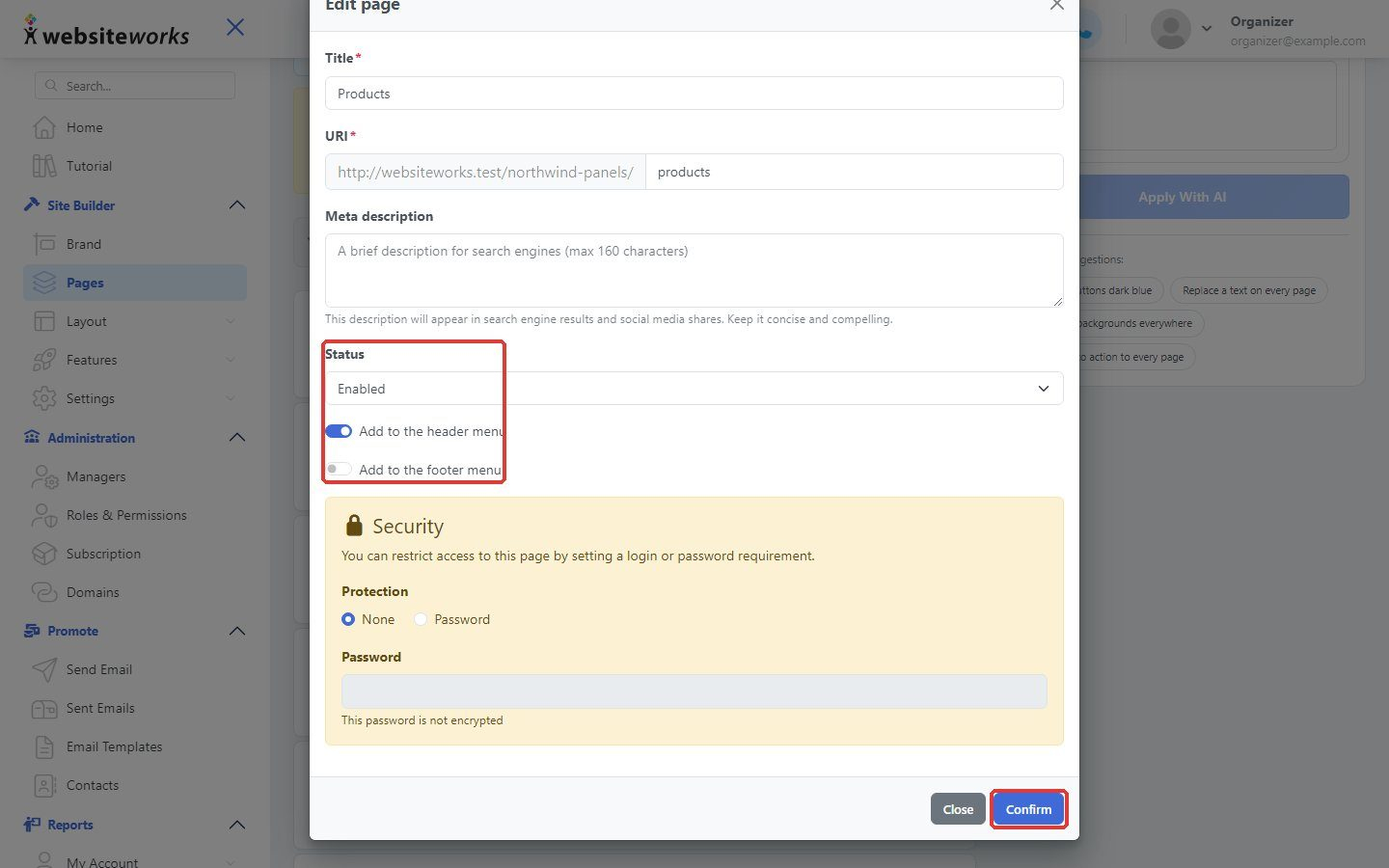This screenshot has width=1389, height=868.
Task: Click the sidebar Search box
Action: pos(135,85)
